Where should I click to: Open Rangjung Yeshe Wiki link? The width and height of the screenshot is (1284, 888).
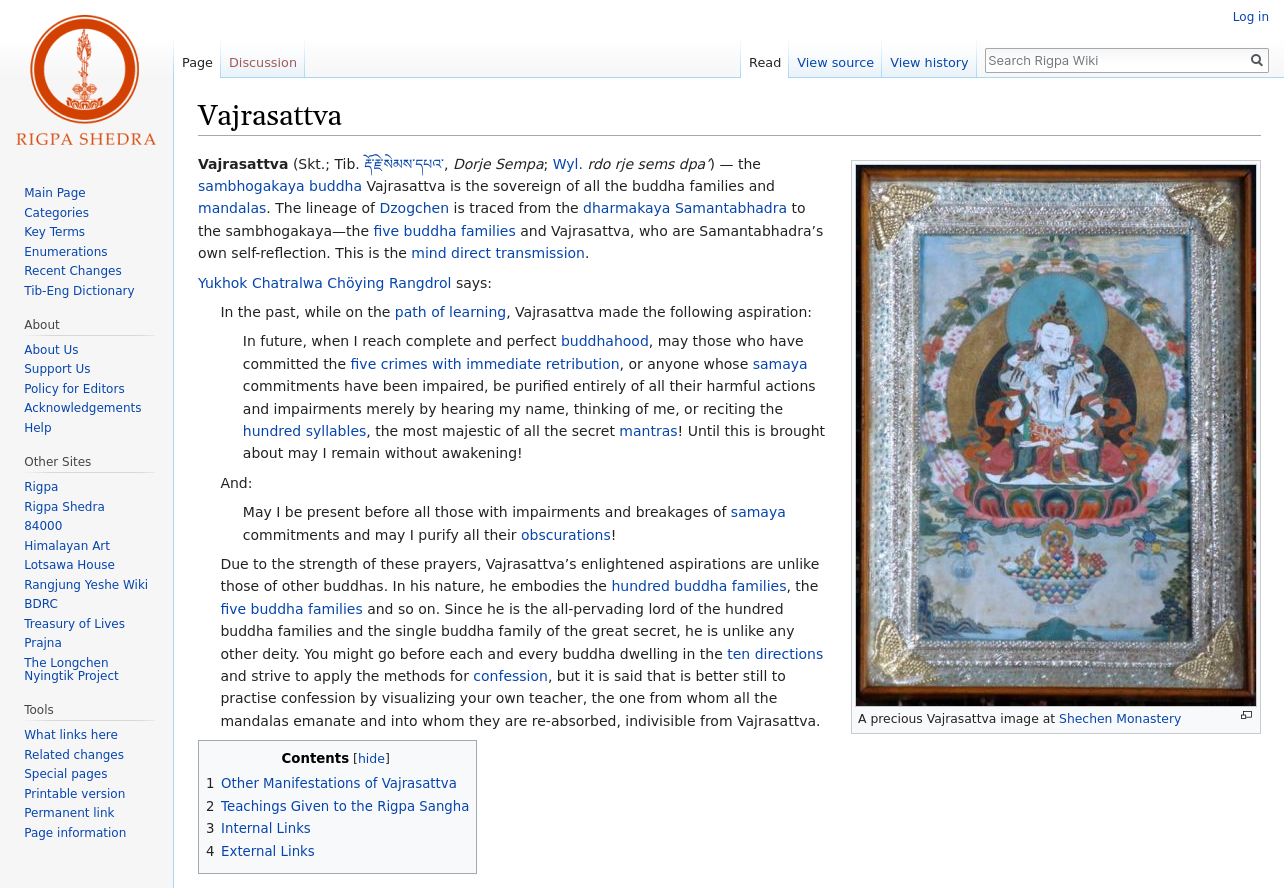point(86,585)
